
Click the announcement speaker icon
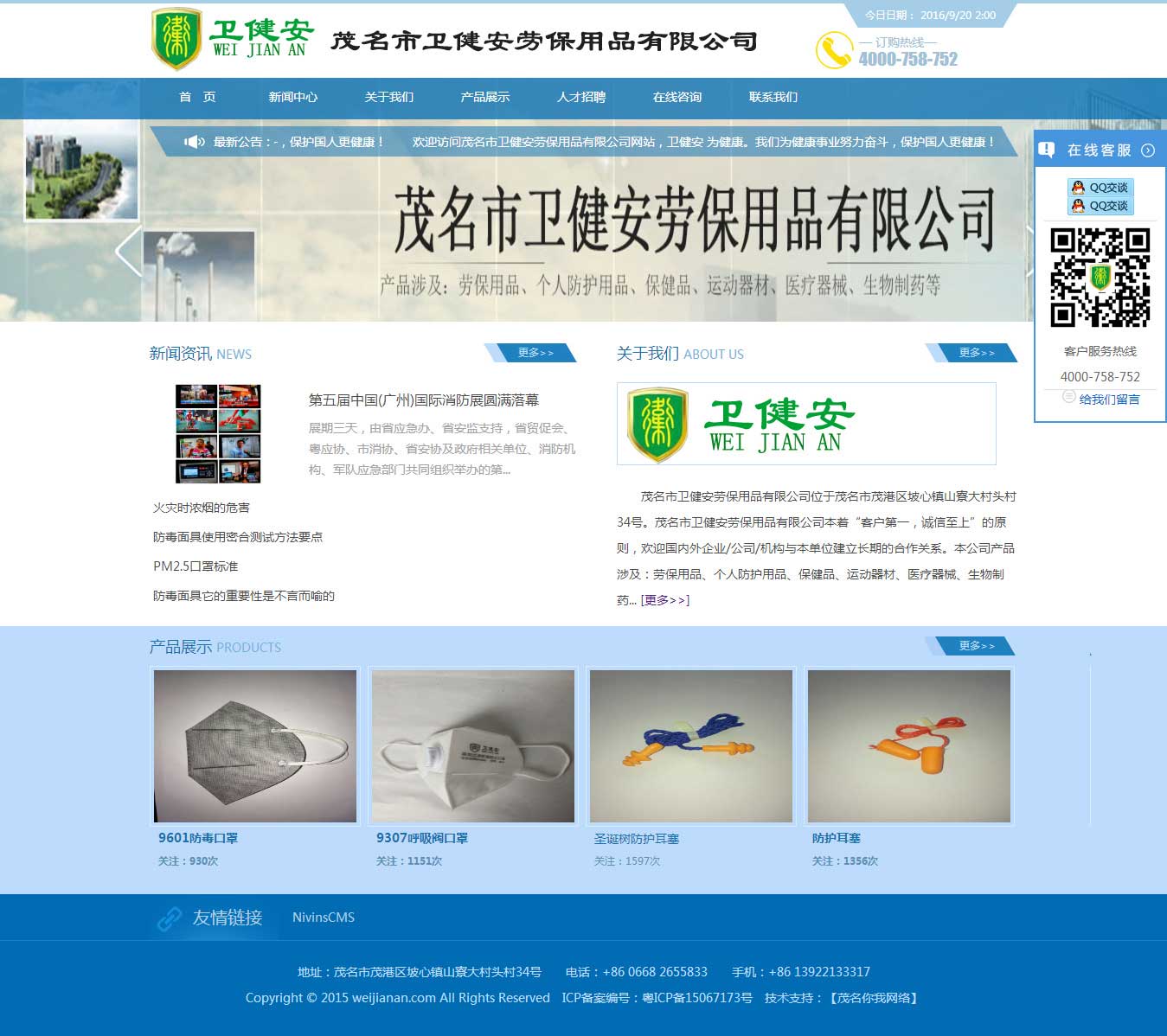[195, 142]
